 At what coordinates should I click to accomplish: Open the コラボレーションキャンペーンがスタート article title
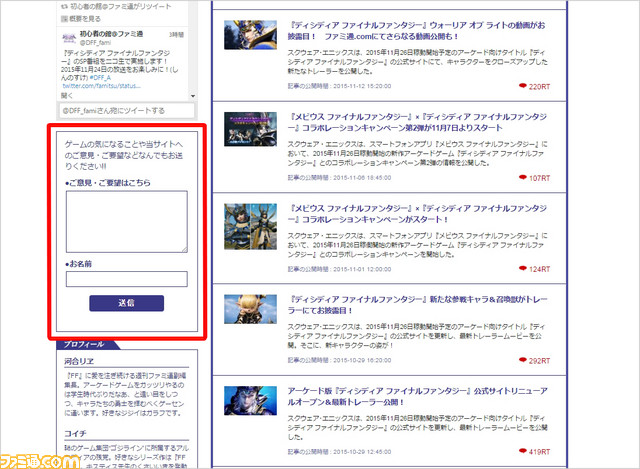click(417, 213)
